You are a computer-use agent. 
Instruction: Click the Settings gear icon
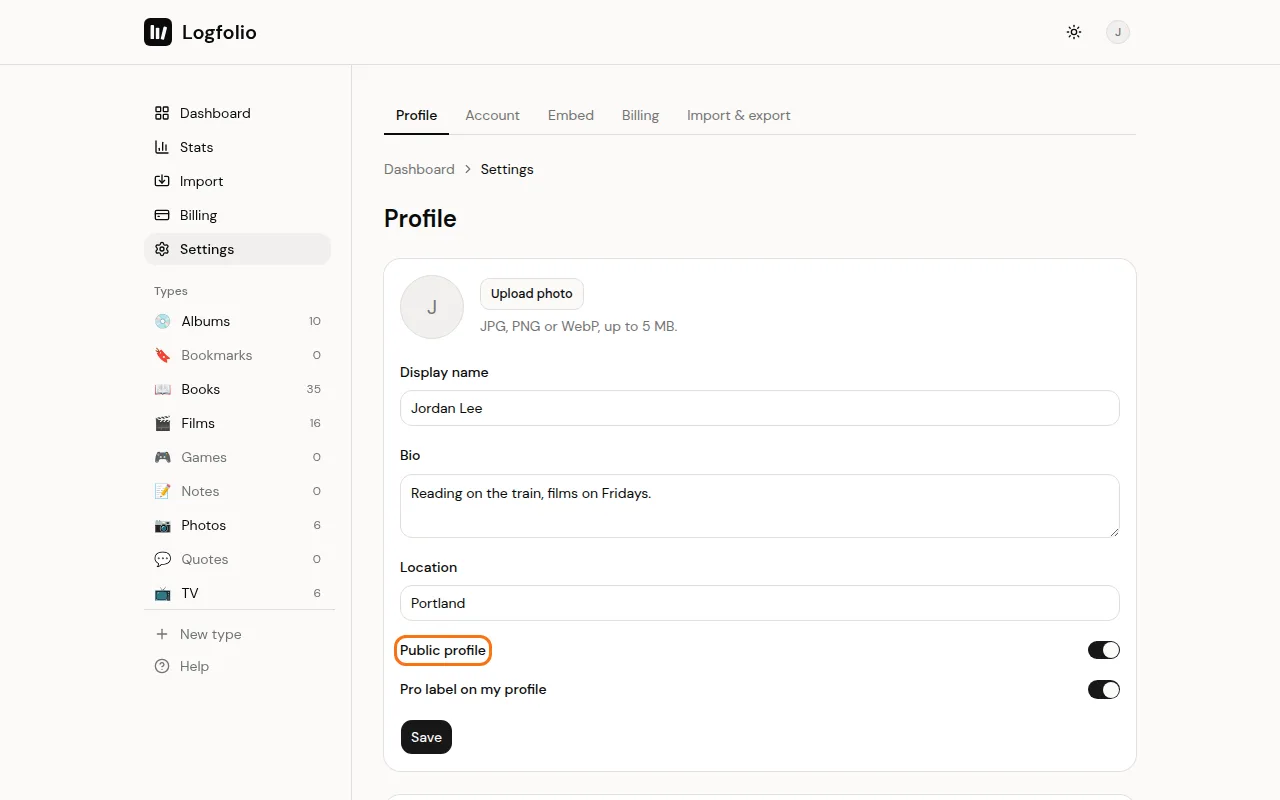(x=162, y=249)
